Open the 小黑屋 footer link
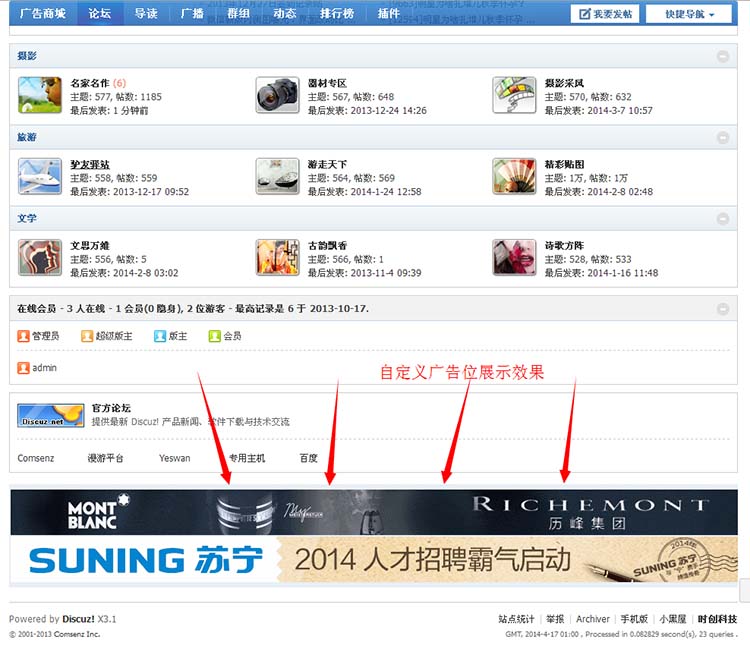 (x=673, y=619)
